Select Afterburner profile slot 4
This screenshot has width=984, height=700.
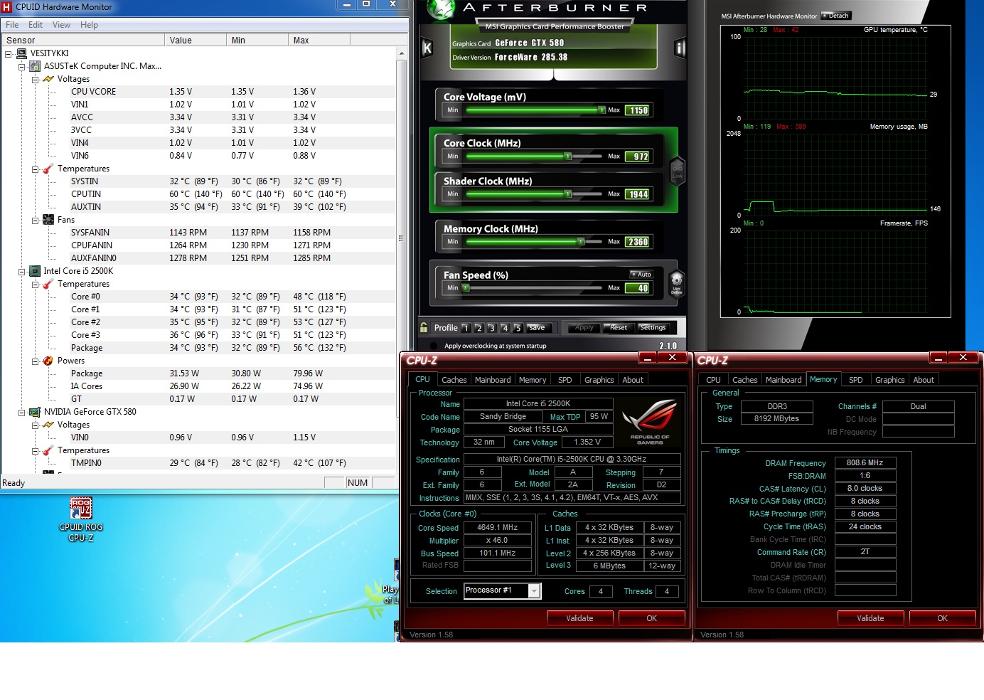tap(505, 328)
